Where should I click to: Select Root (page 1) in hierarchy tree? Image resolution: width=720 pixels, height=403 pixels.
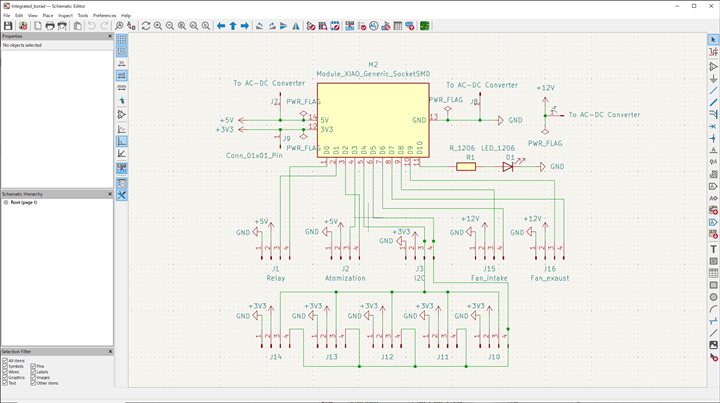(x=24, y=202)
